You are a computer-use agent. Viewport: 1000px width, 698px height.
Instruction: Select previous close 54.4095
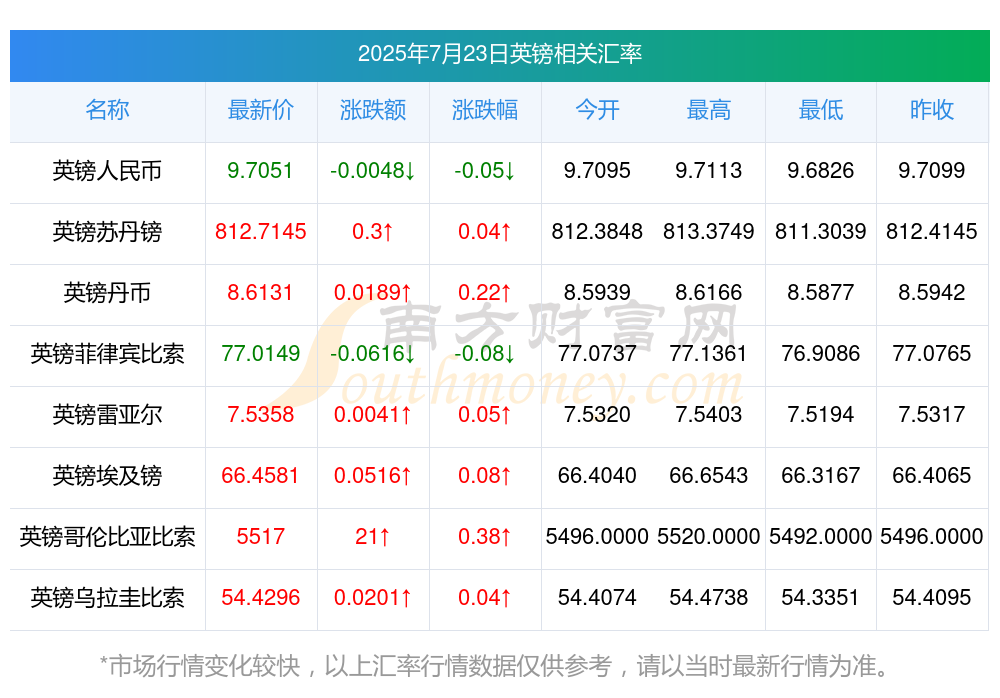932,598
